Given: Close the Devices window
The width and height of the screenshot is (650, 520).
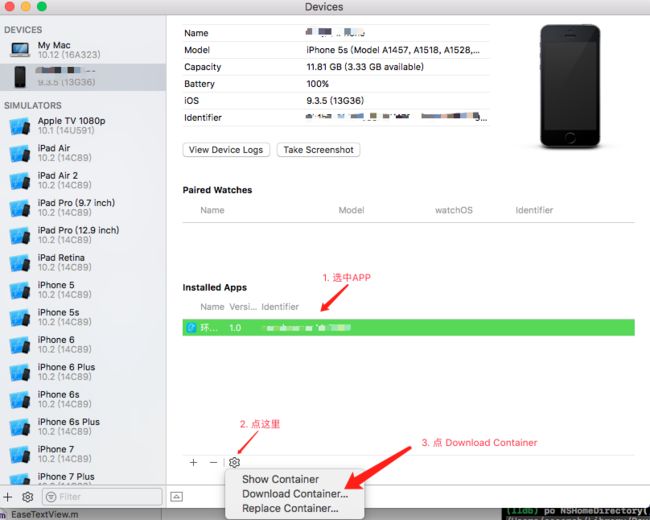Looking at the screenshot, I should (x=9, y=6).
